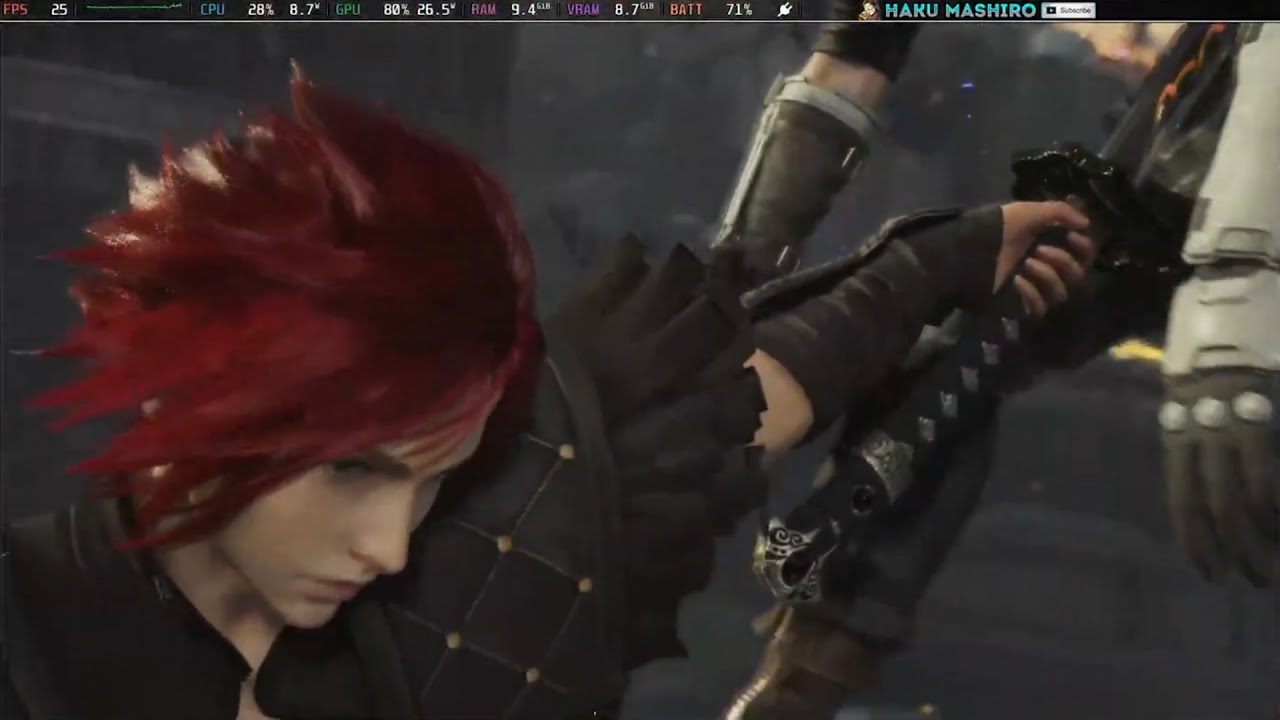Viewport: 1280px width, 720px height.
Task: Click the RAM usage value "9.4"
Action: [523, 10]
